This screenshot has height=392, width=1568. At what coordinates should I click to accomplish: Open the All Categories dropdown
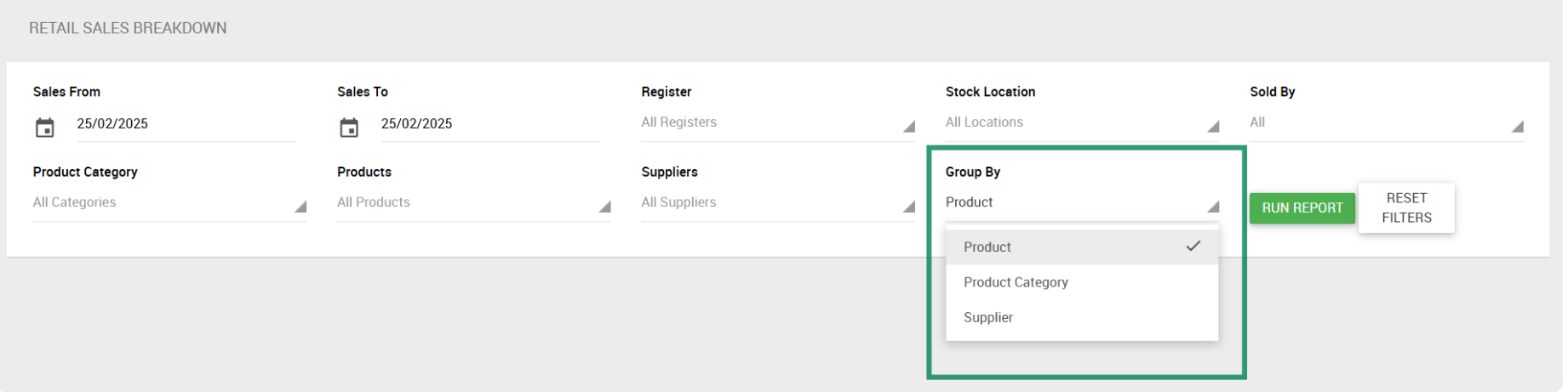(169, 202)
